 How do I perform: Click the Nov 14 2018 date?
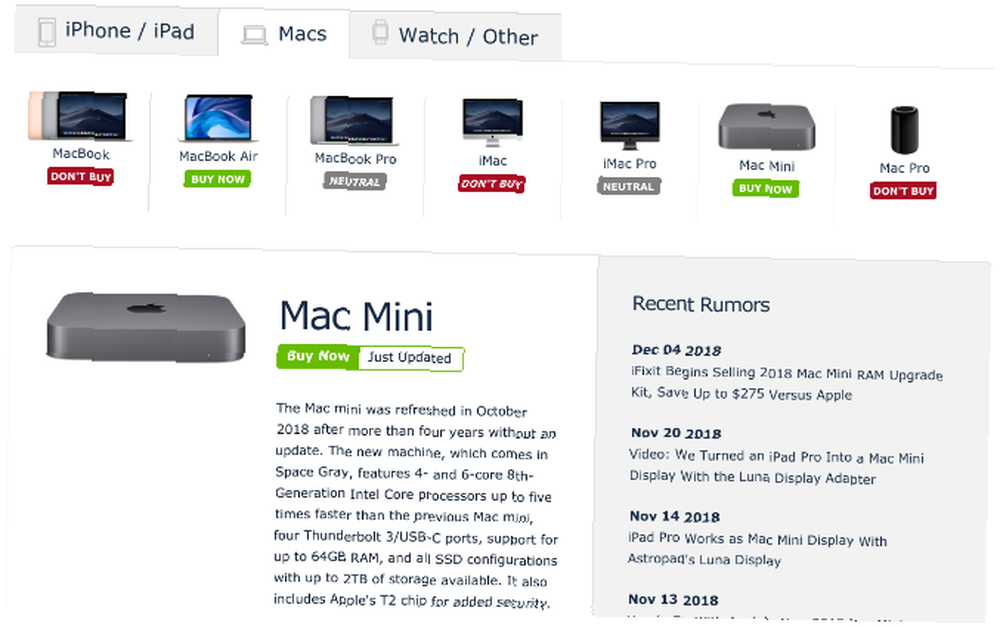pyautogui.click(x=675, y=517)
